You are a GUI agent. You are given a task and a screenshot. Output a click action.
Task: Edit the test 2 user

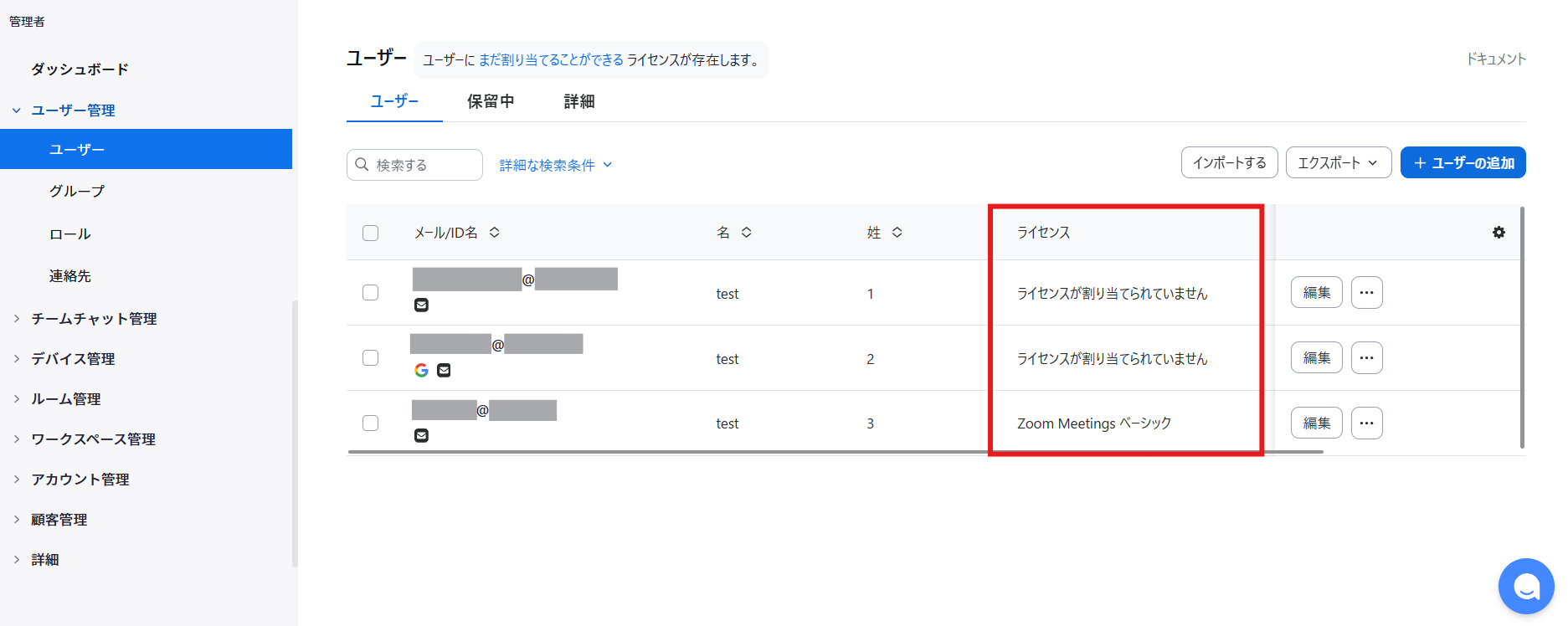click(1316, 358)
